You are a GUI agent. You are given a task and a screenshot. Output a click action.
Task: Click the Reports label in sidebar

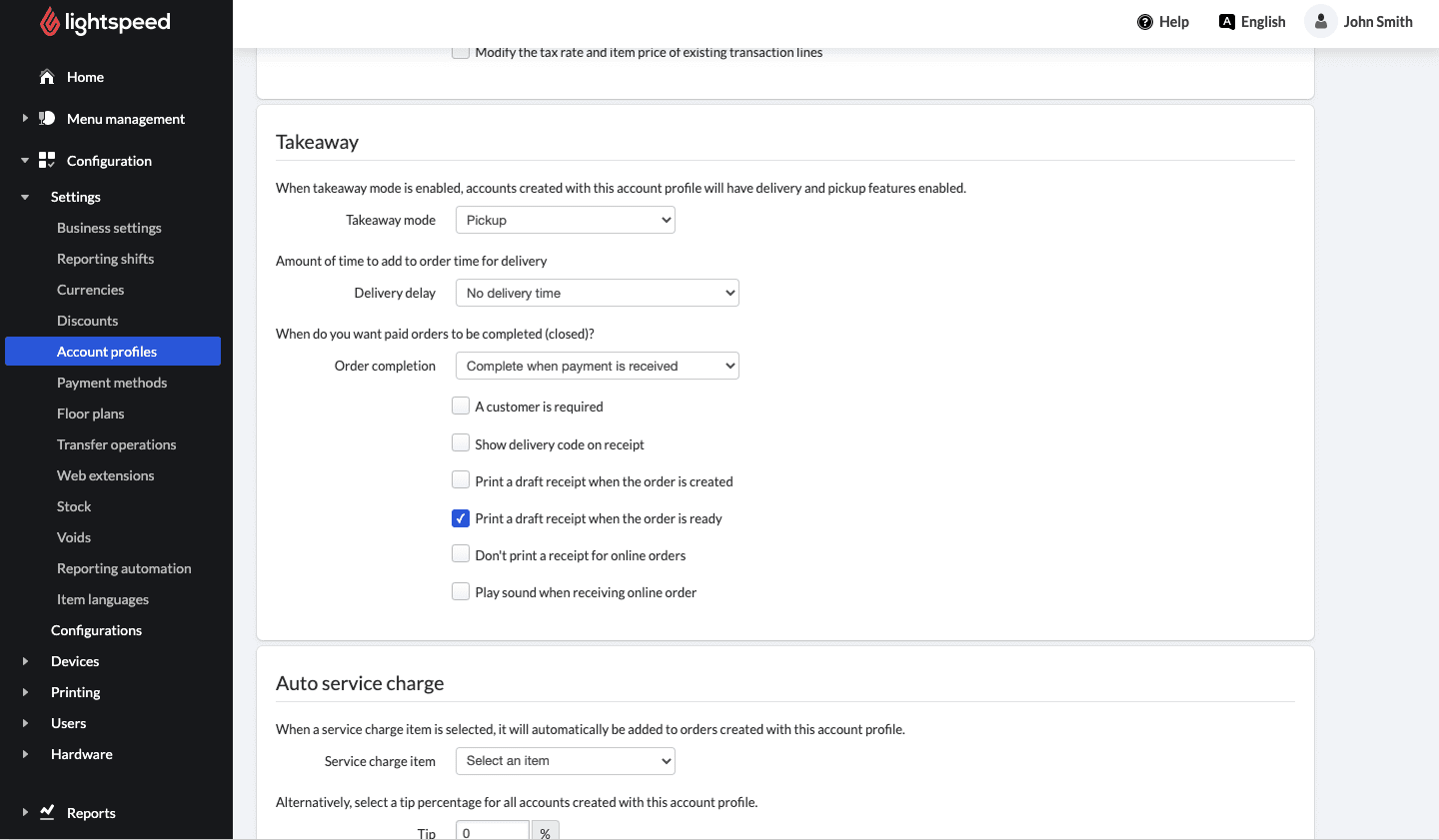[x=91, y=813]
